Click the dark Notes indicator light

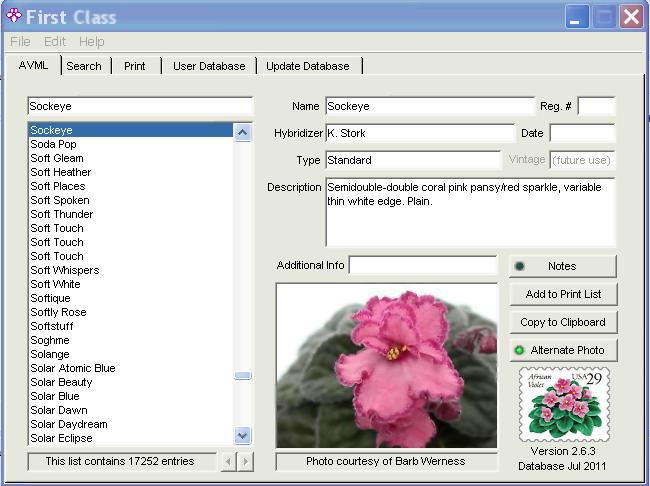pos(519,266)
